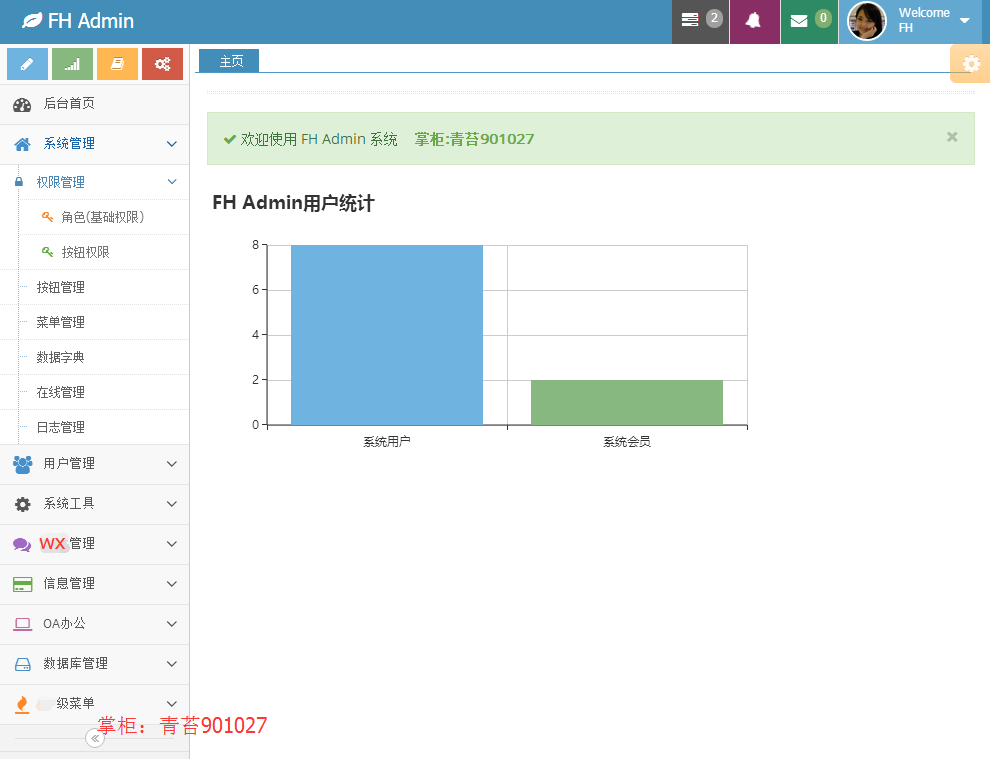Screen dimensions: 990x759
Task: Go to 后台首页 dashboard
Action: coord(95,104)
